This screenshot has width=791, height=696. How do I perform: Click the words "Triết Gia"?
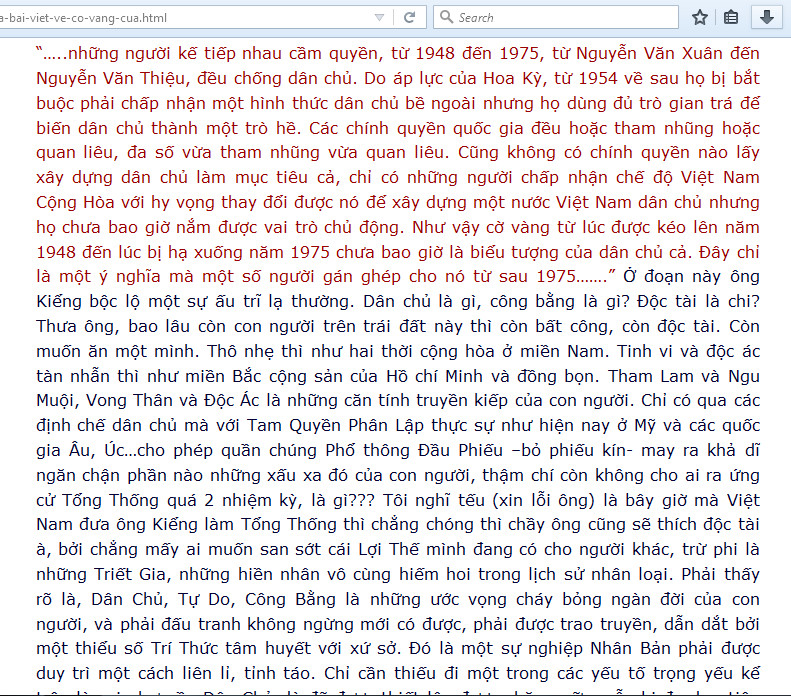coord(132,574)
